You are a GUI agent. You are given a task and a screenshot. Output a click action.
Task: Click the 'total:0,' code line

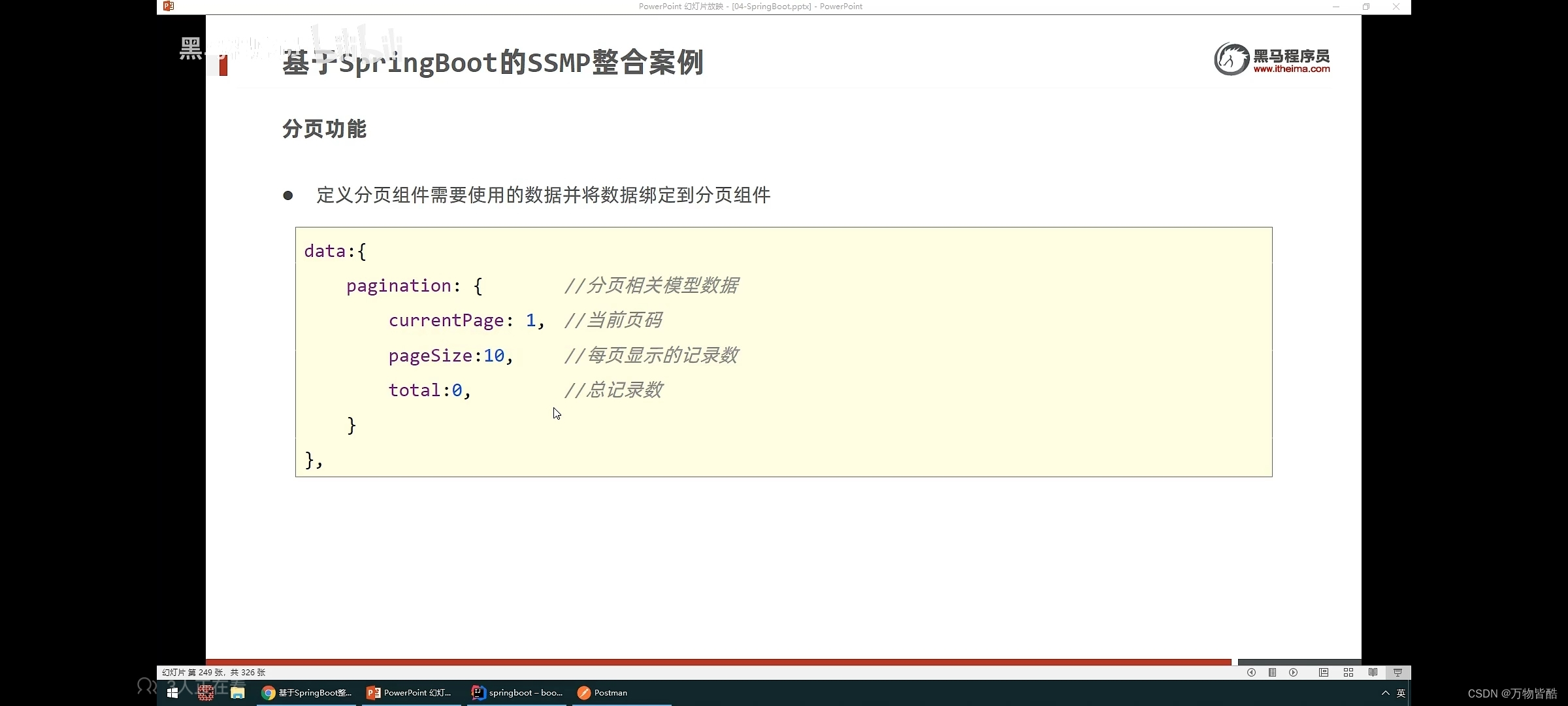click(429, 390)
